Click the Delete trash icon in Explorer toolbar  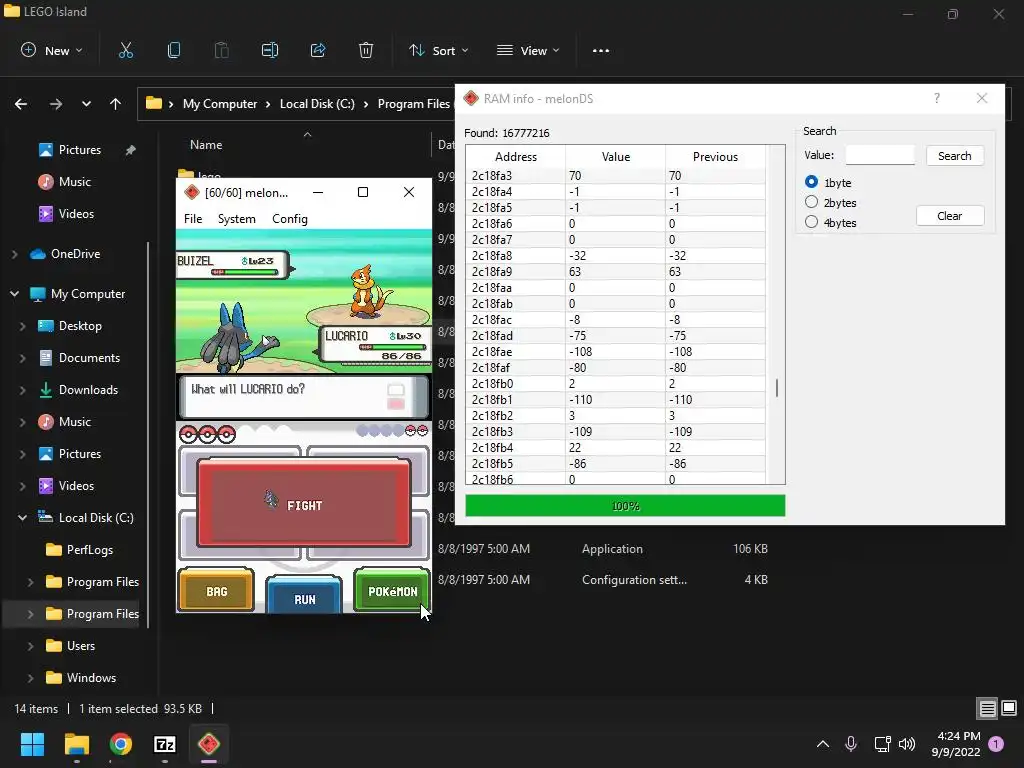(366, 50)
